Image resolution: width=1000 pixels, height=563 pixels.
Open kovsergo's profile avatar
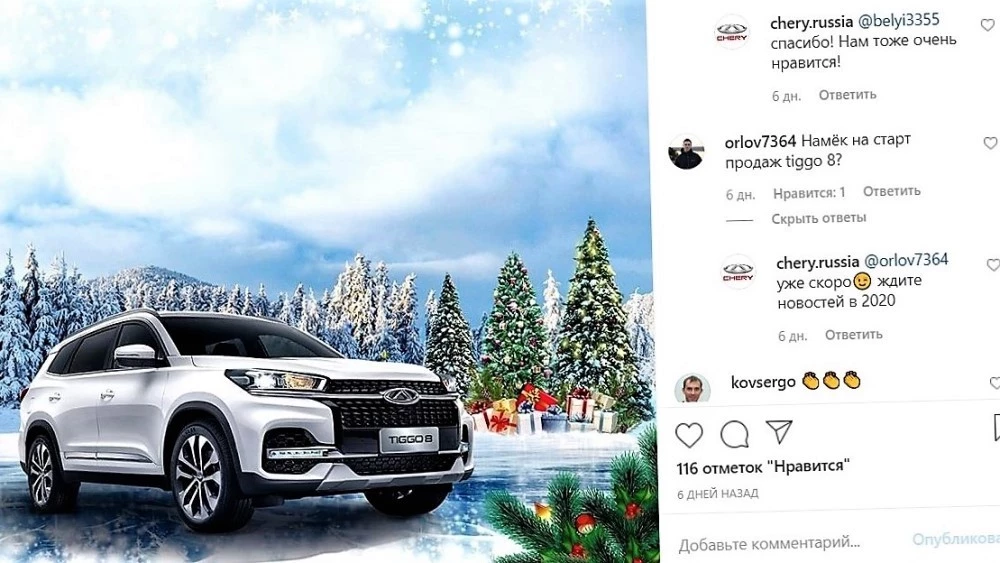pos(693,388)
